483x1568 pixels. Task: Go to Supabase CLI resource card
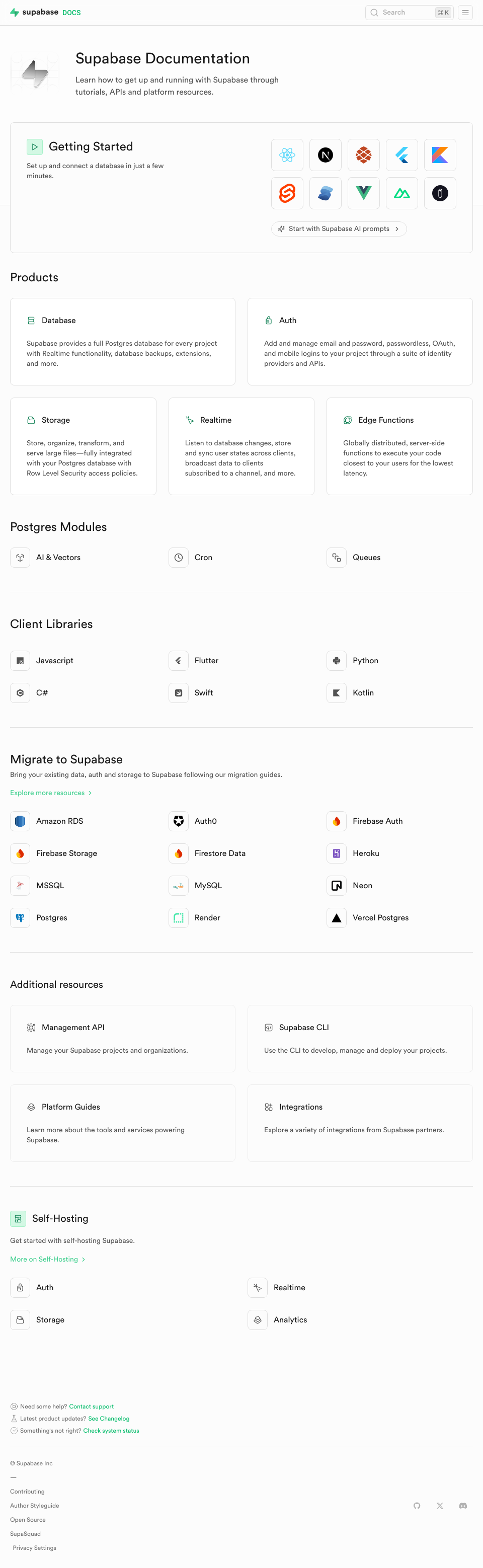(360, 1038)
